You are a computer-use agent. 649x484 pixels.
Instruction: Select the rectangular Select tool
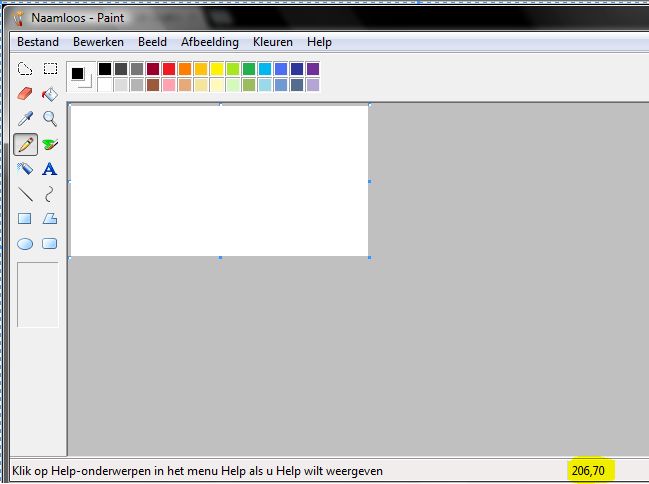point(50,69)
